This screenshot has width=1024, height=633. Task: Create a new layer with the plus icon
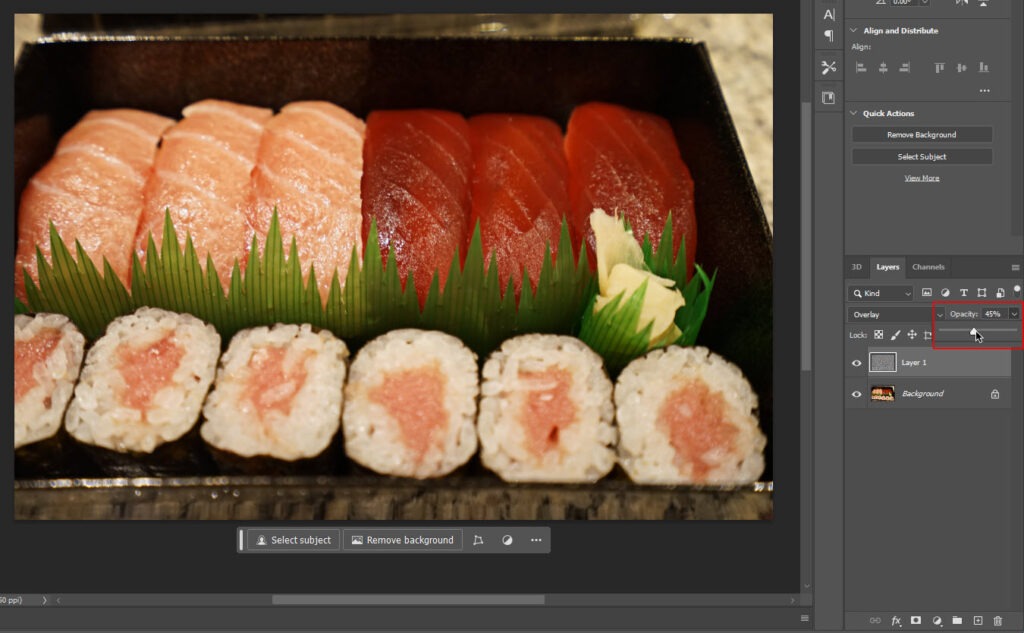point(978,621)
